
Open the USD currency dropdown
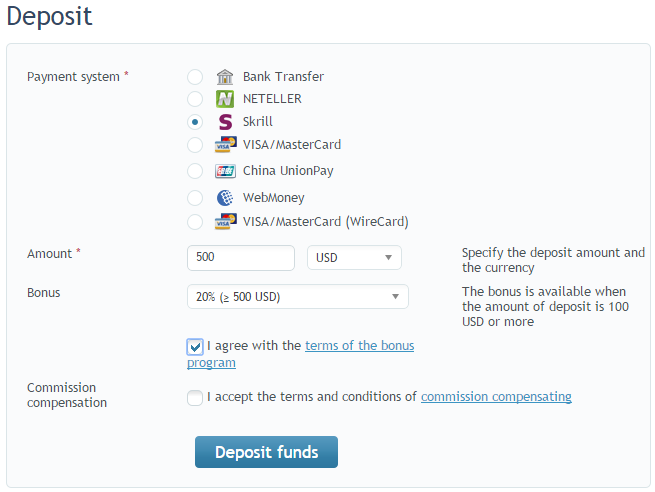(354, 258)
